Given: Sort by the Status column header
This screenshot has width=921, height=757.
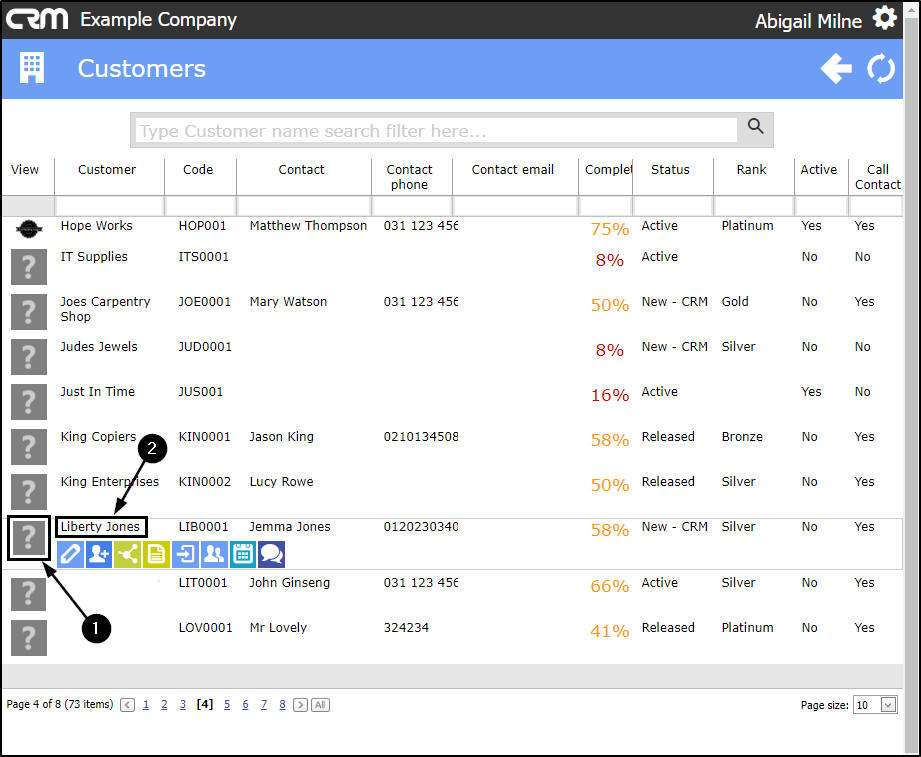Looking at the screenshot, I should pyautogui.click(x=670, y=170).
